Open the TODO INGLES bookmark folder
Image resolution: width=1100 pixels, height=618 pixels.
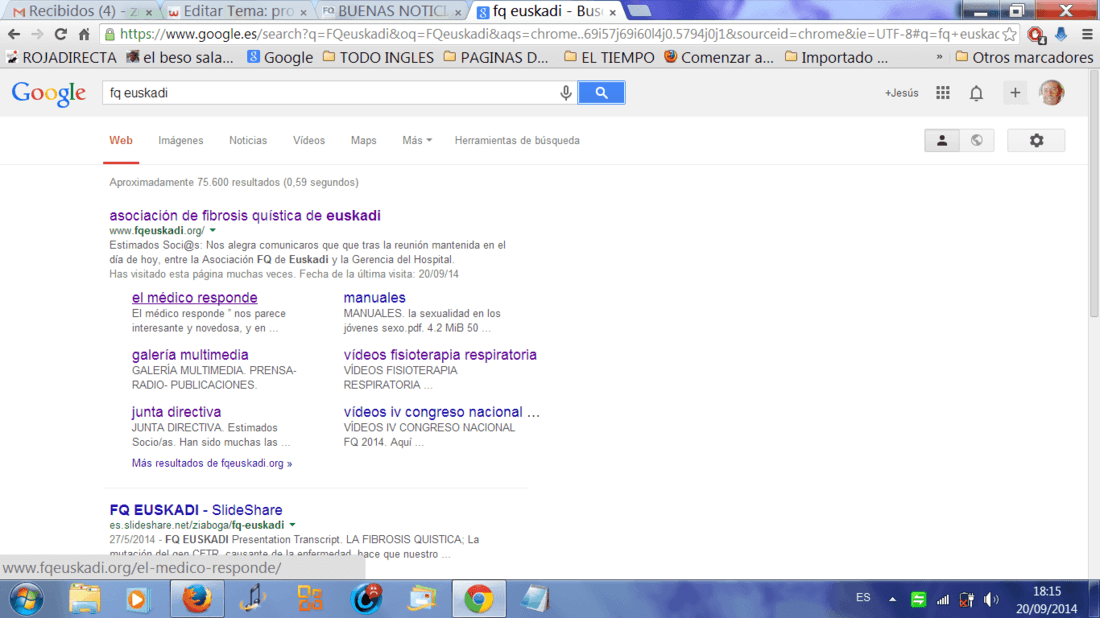click(x=378, y=58)
